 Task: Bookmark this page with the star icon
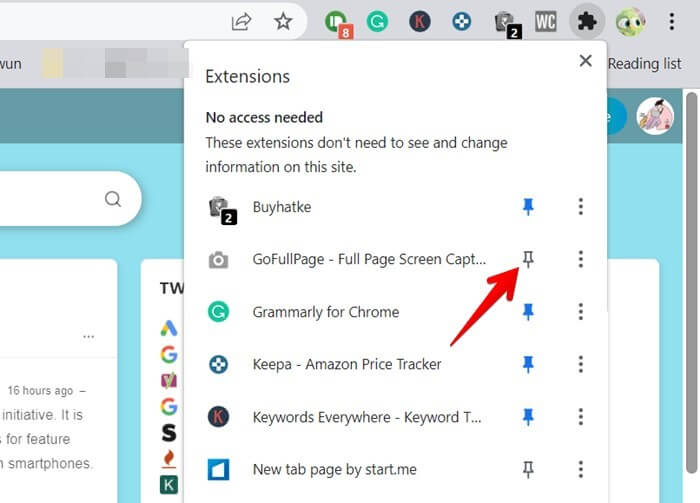tap(283, 21)
